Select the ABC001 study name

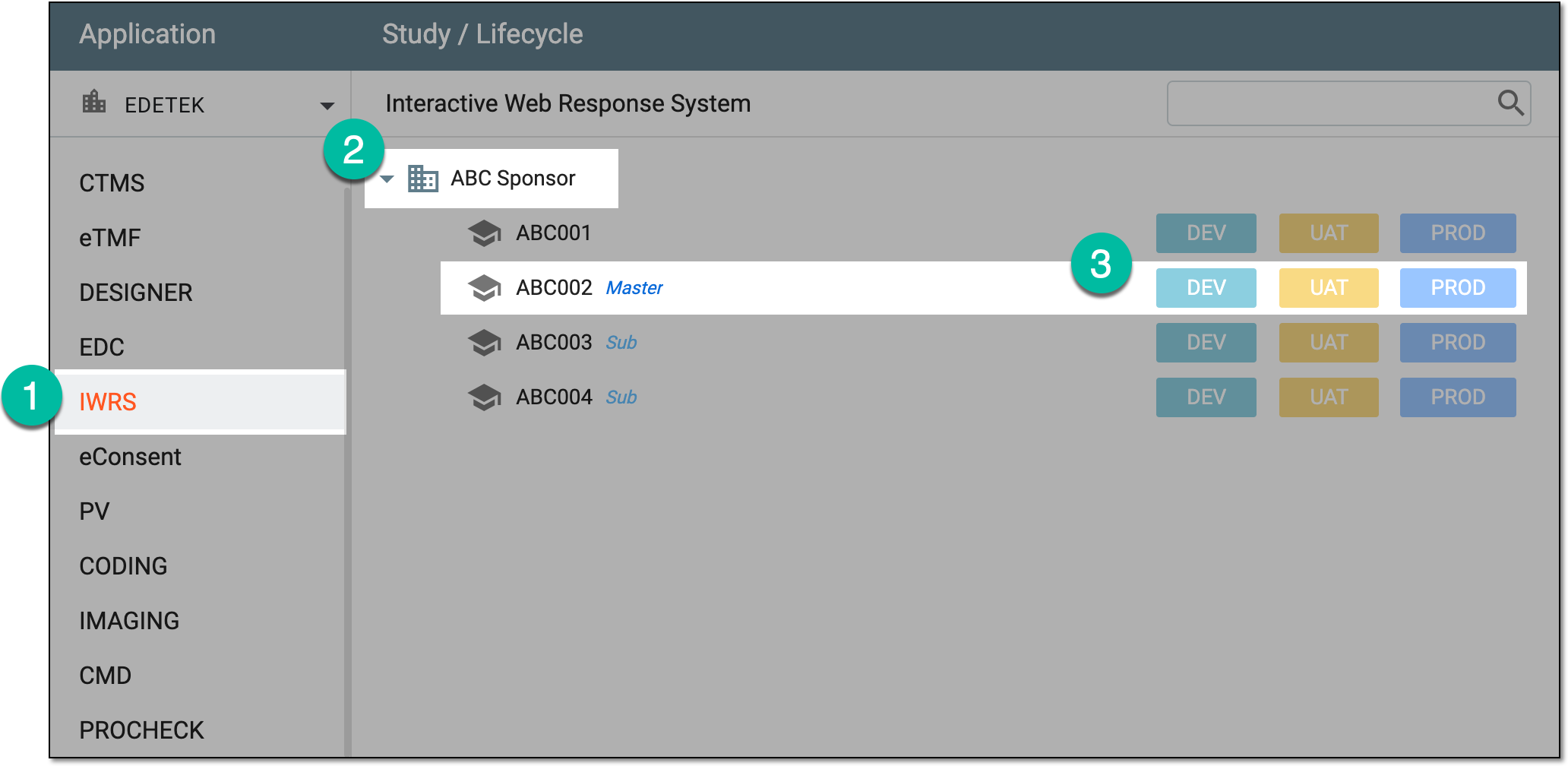[554, 233]
